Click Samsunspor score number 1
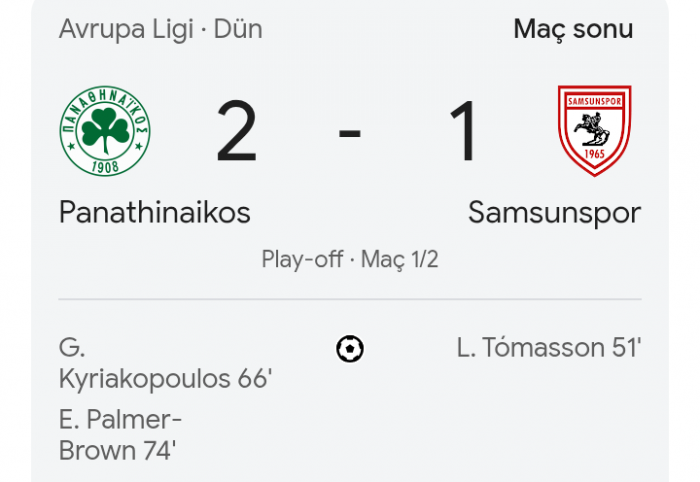Viewport: 700px width, 482px height. point(464,133)
